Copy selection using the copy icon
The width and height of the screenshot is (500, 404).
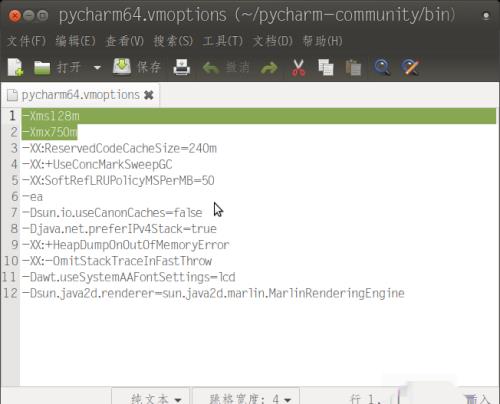tap(326, 67)
